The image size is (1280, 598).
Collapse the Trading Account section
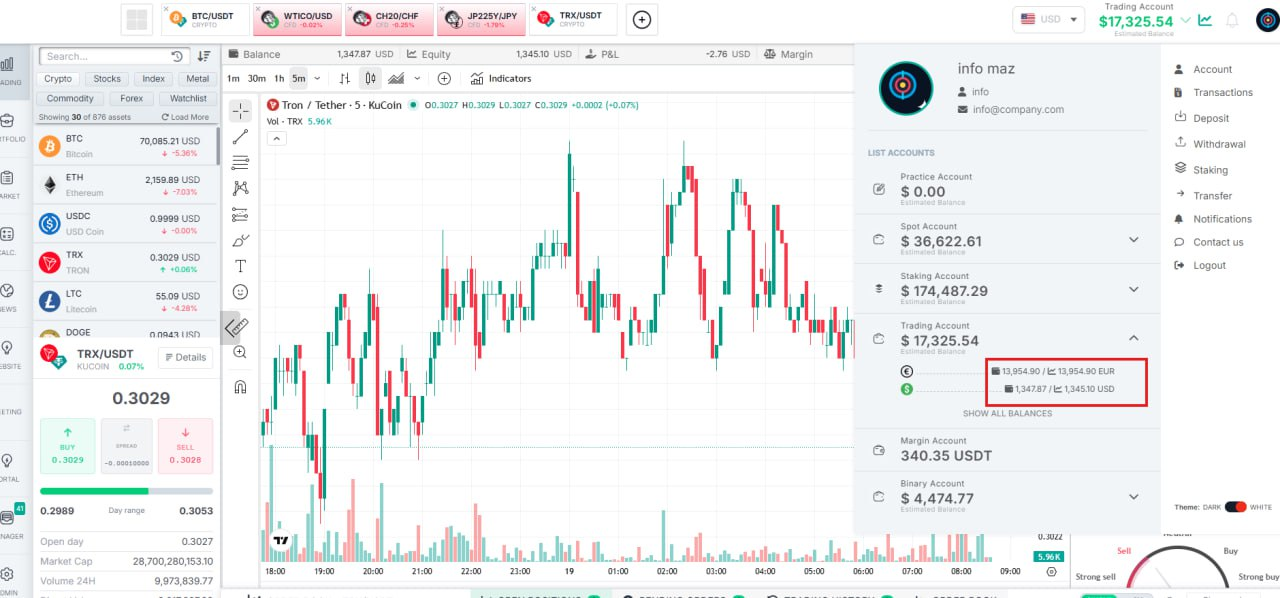tap(1134, 339)
